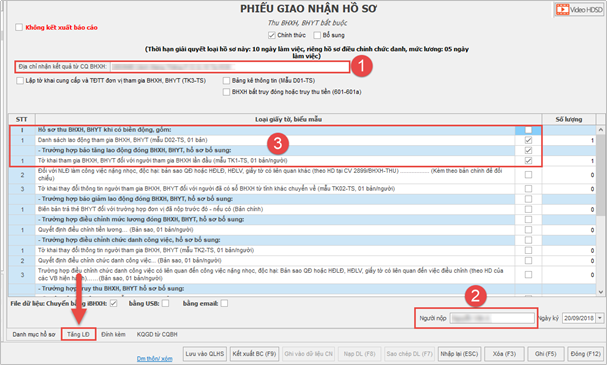
Task: Tick 'Không kết xuất báo cáo' checkbox
Action: pyautogui.click(x=19, y=27)
